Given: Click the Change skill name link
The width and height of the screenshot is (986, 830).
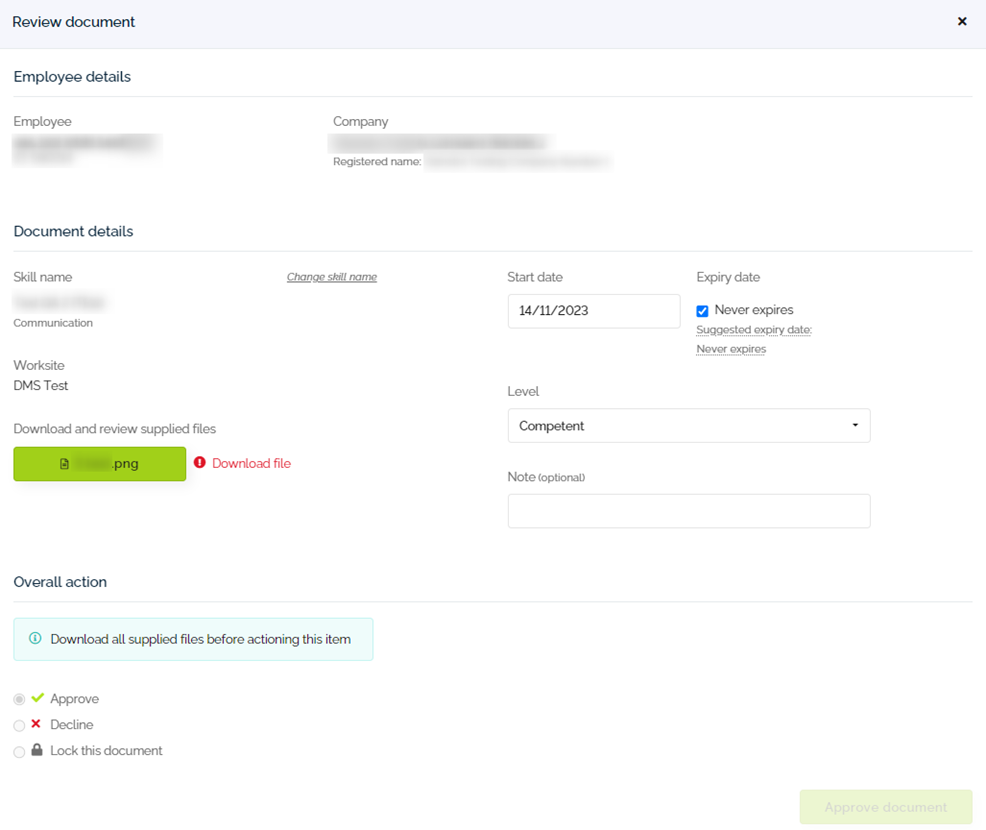Looking at the screenshot, I should [331, 276].
